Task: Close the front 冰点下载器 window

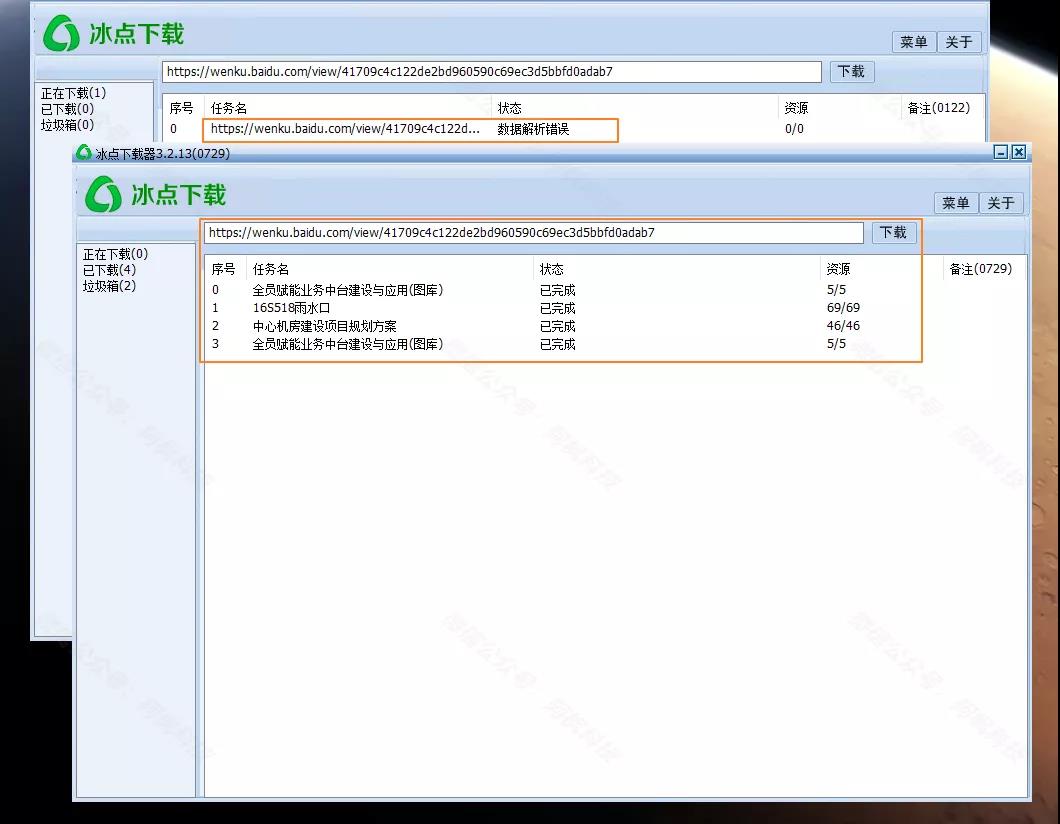Action: (1019, 152)
